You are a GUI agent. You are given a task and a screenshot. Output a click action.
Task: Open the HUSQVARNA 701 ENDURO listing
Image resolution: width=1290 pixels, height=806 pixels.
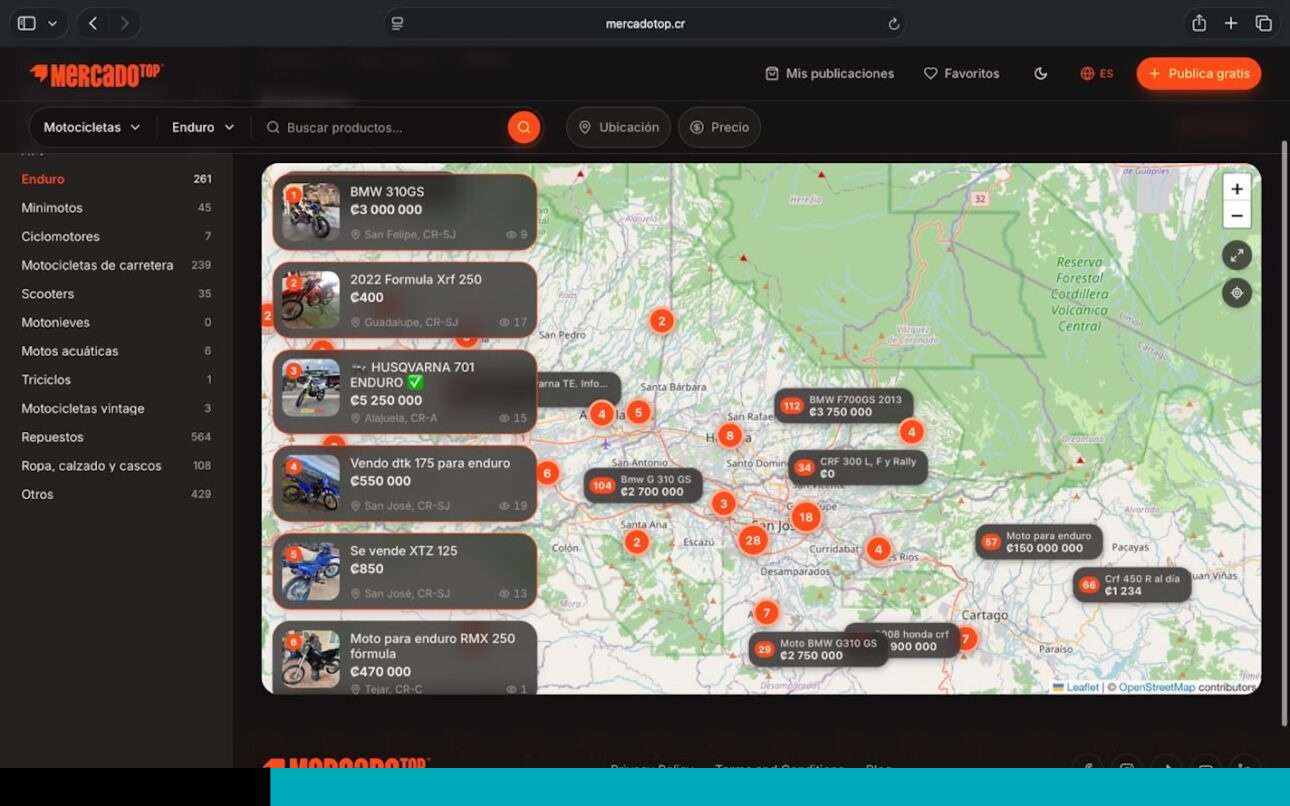tap(405, 391)
